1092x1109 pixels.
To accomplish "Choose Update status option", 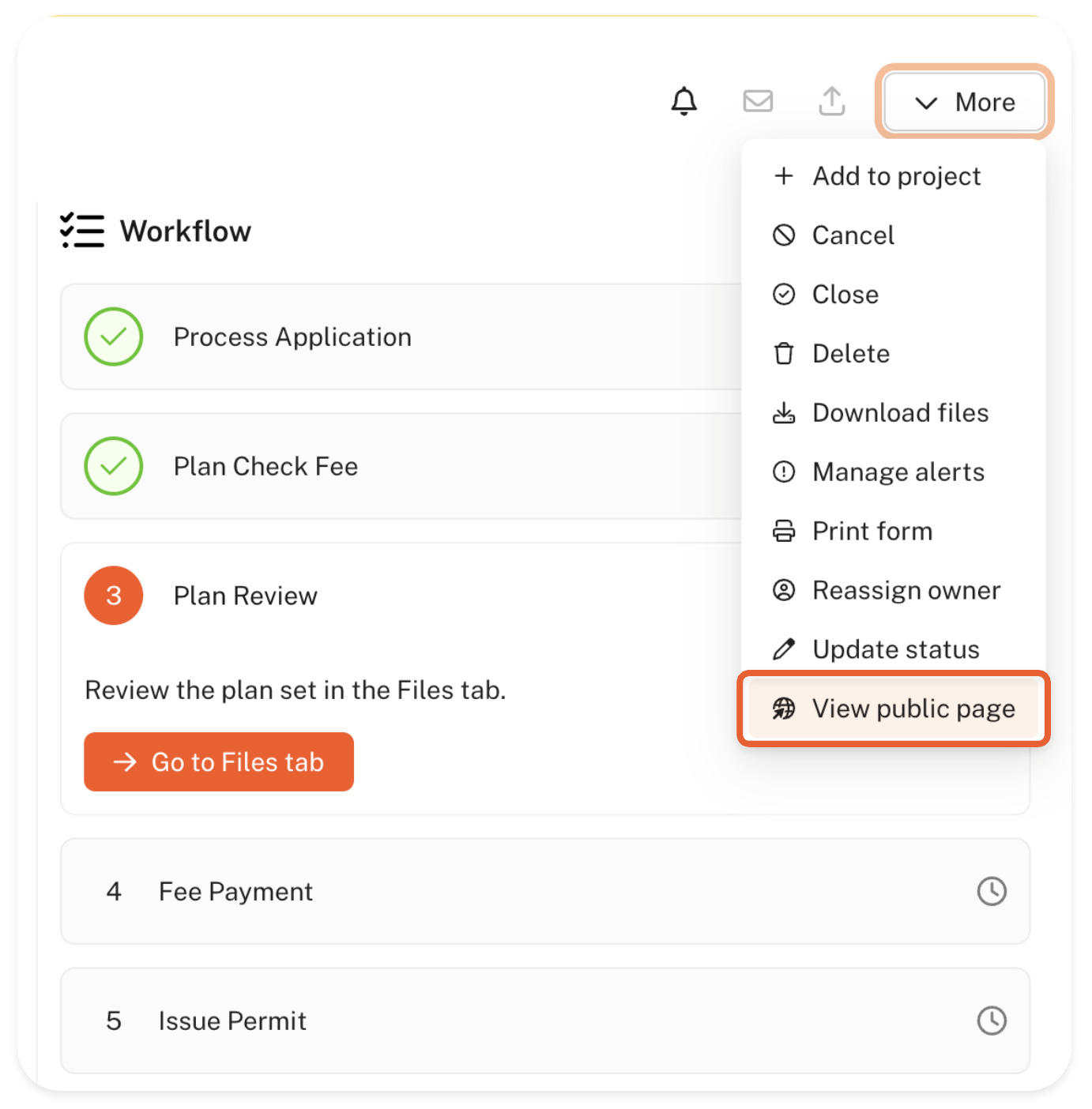I will click(x=895, y=649).
